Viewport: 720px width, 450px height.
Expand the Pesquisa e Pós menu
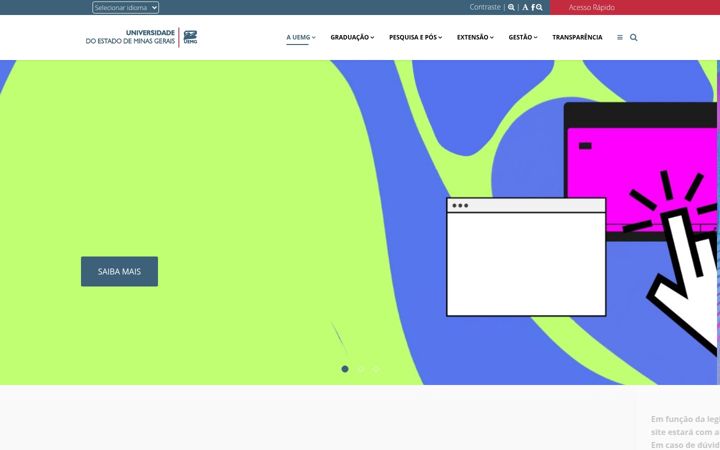pos(416,37)
